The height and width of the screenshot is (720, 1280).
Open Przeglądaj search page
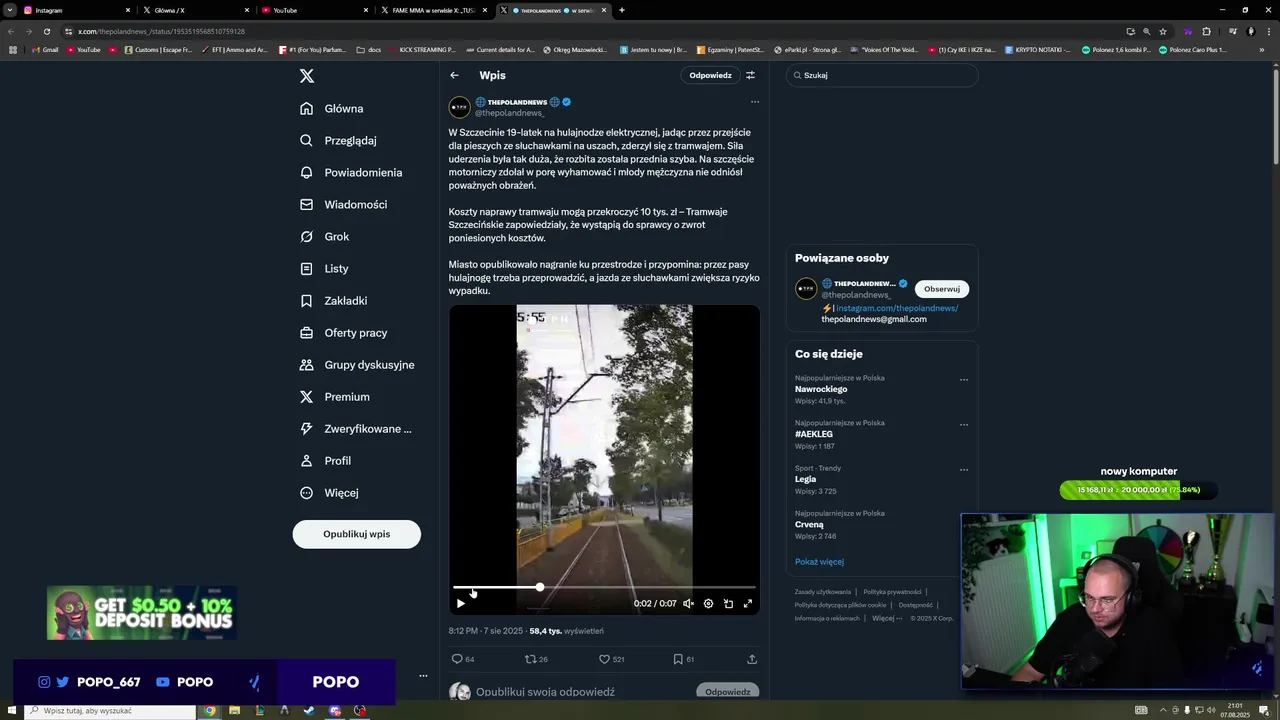pos(338,140)
